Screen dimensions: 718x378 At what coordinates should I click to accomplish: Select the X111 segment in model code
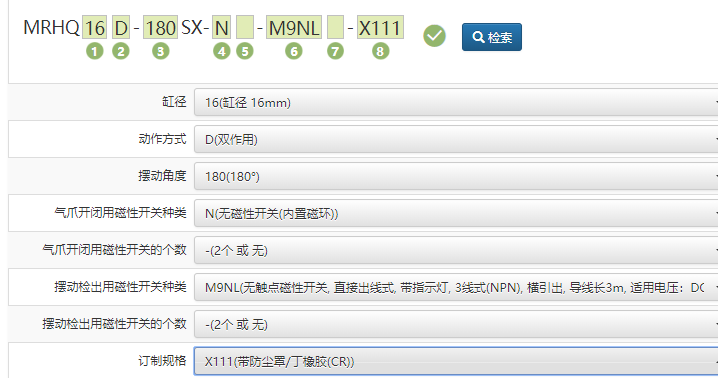[x=380, y=28]
